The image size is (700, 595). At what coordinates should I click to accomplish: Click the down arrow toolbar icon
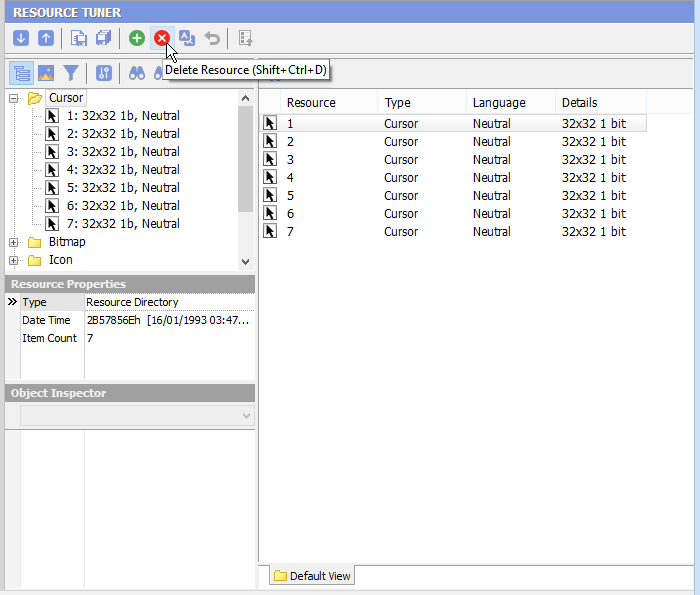click(21, 38)
